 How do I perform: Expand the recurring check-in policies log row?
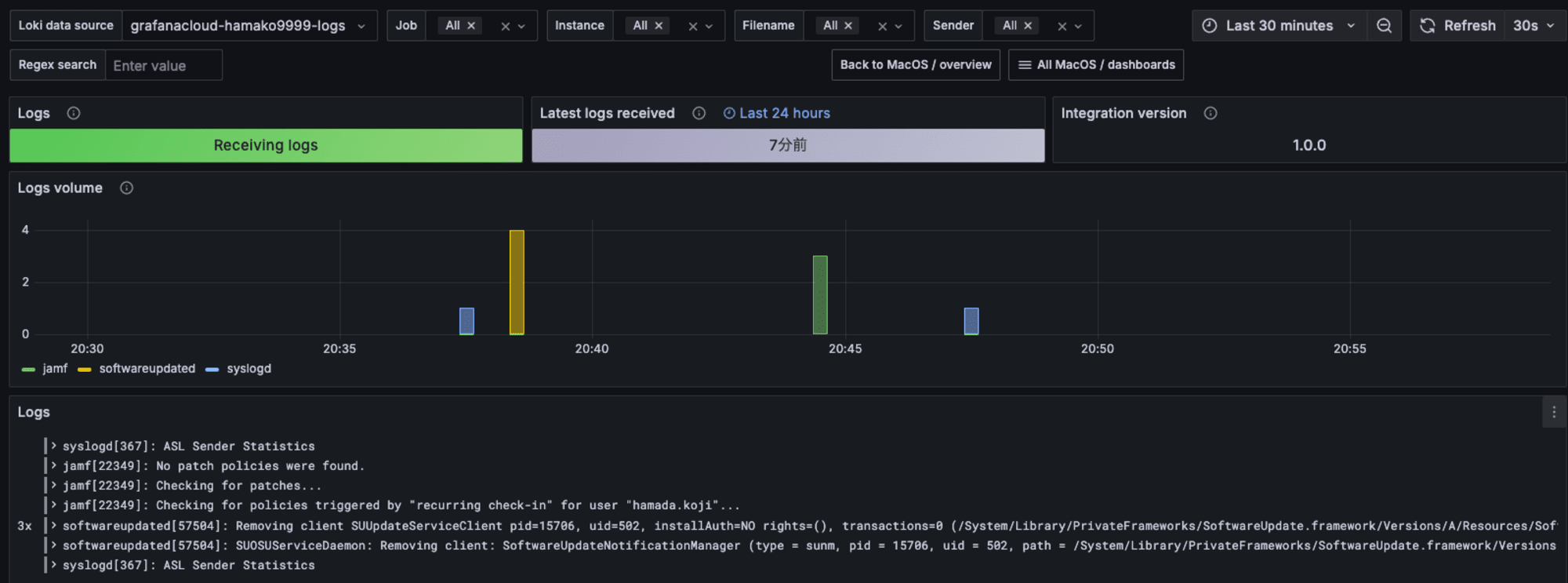(54, 505)
